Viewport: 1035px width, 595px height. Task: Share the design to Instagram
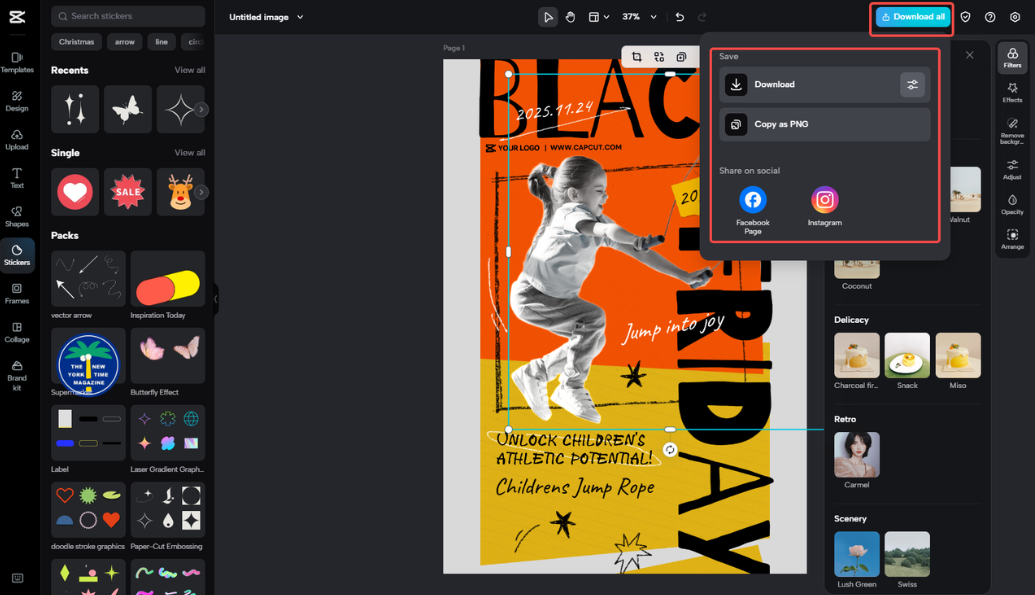[x=824, y=200]
